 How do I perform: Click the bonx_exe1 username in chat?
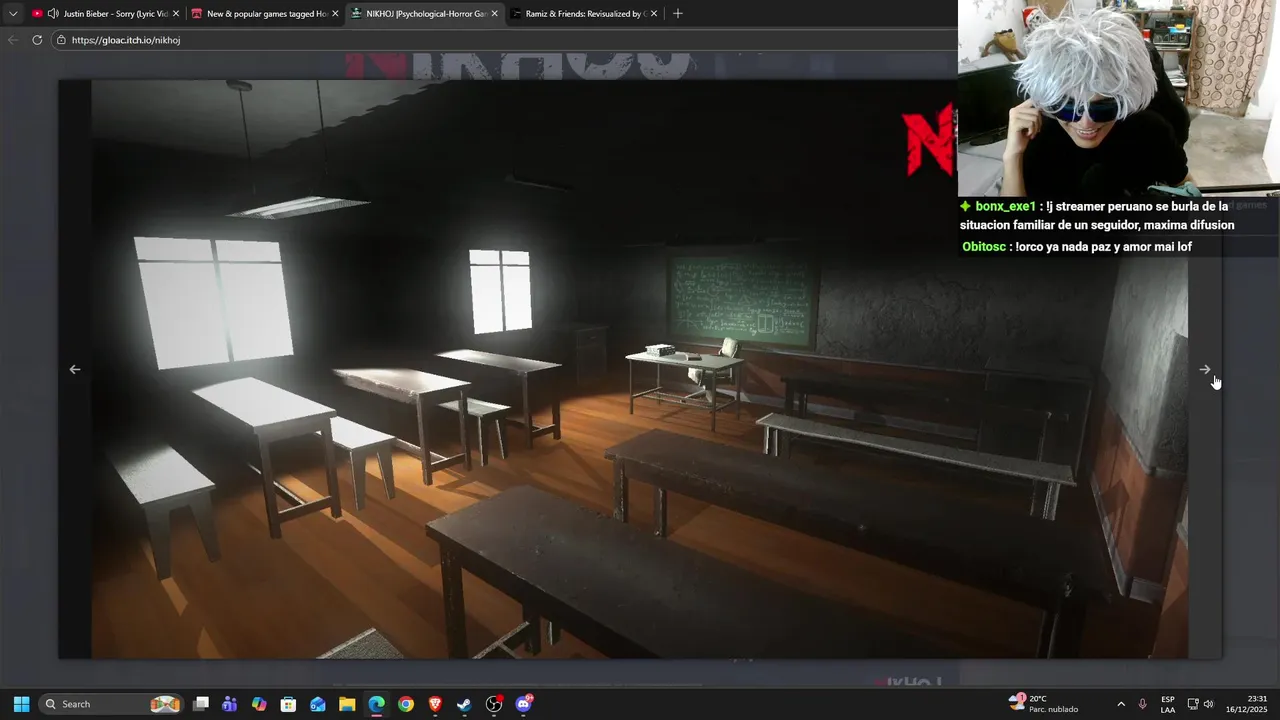[1005, 206]
